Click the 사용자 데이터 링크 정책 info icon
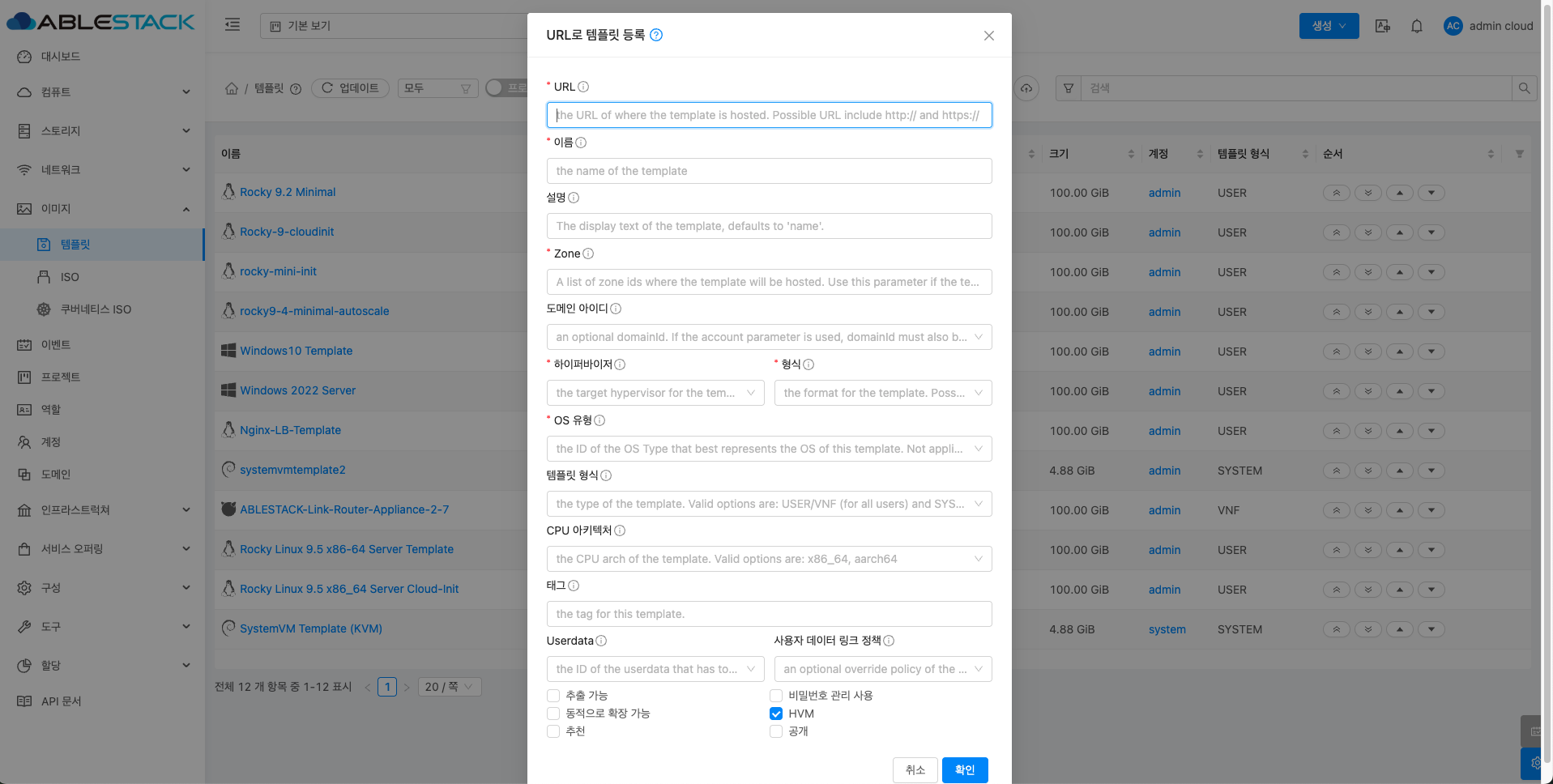The height and width of the screenshot is (784, 1553). (x=889, y=641)
